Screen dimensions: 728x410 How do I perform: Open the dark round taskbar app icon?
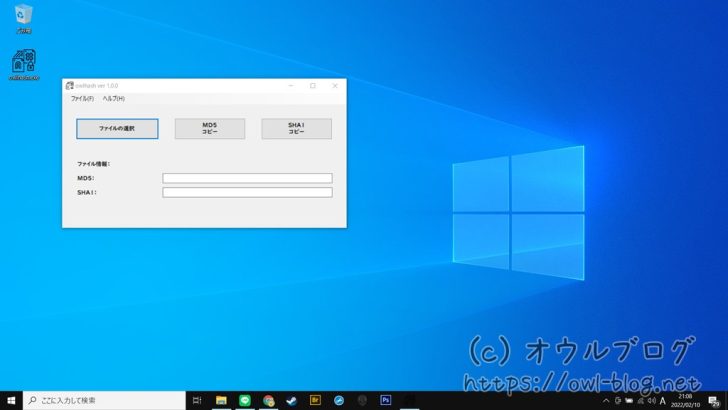pos(362,400)
